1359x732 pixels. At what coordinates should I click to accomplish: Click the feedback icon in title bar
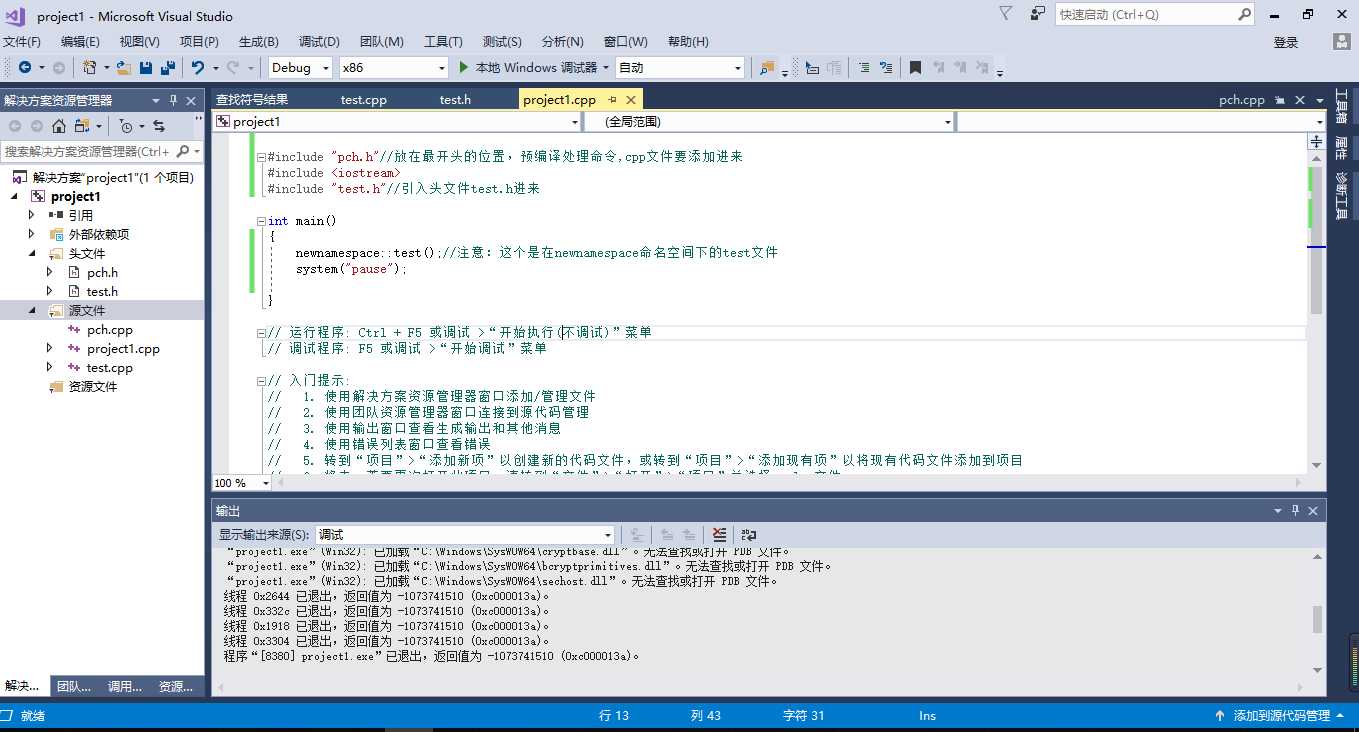point(1038,14)
